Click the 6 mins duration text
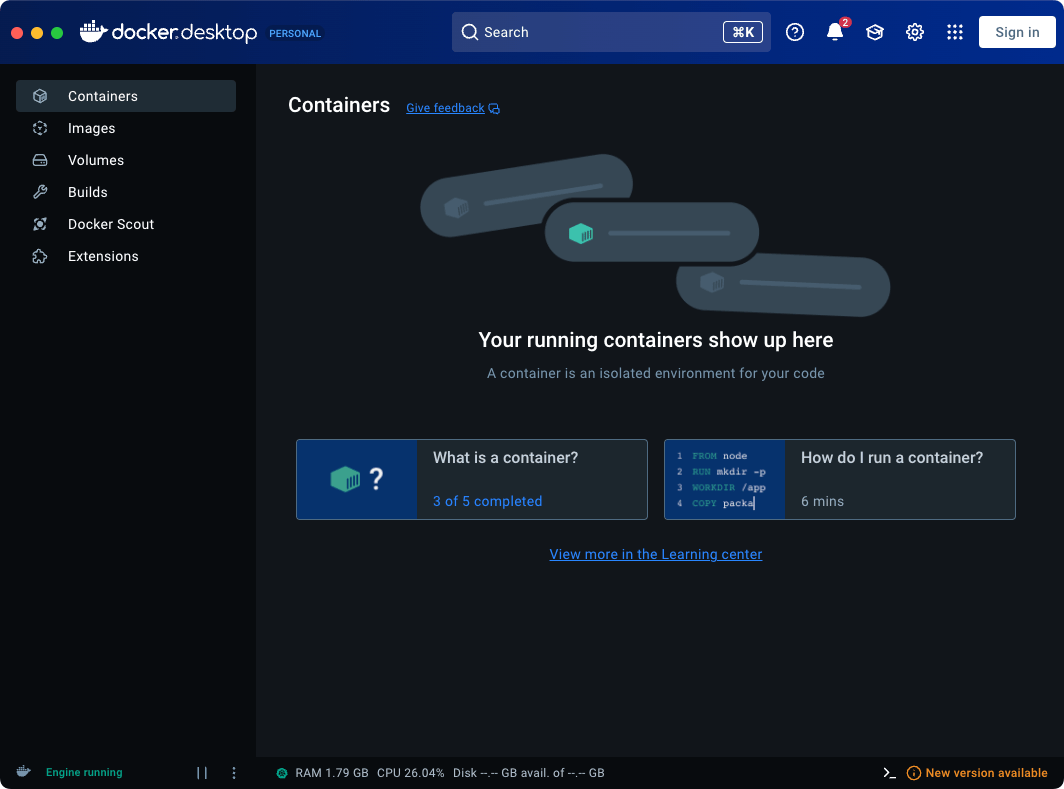 (x=822, y=501)
